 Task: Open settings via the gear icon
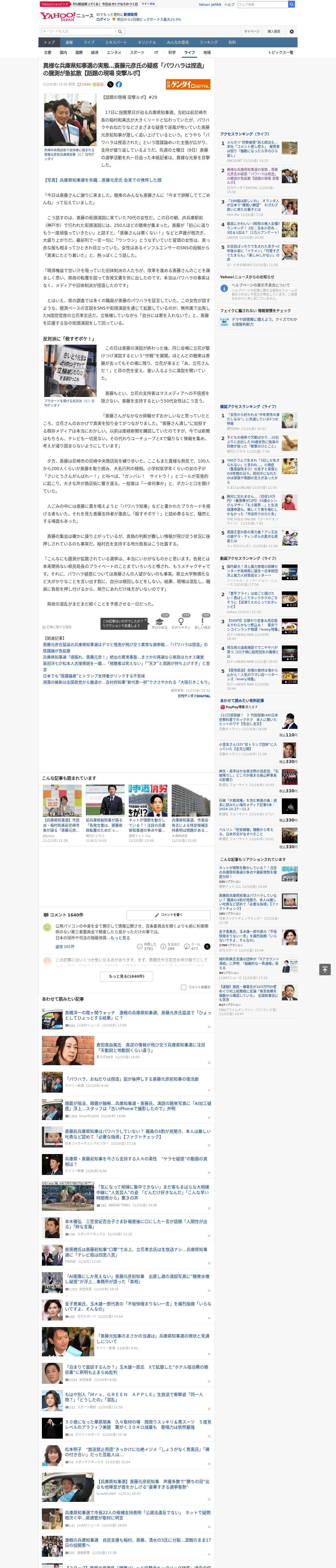[x=292, y=32]
